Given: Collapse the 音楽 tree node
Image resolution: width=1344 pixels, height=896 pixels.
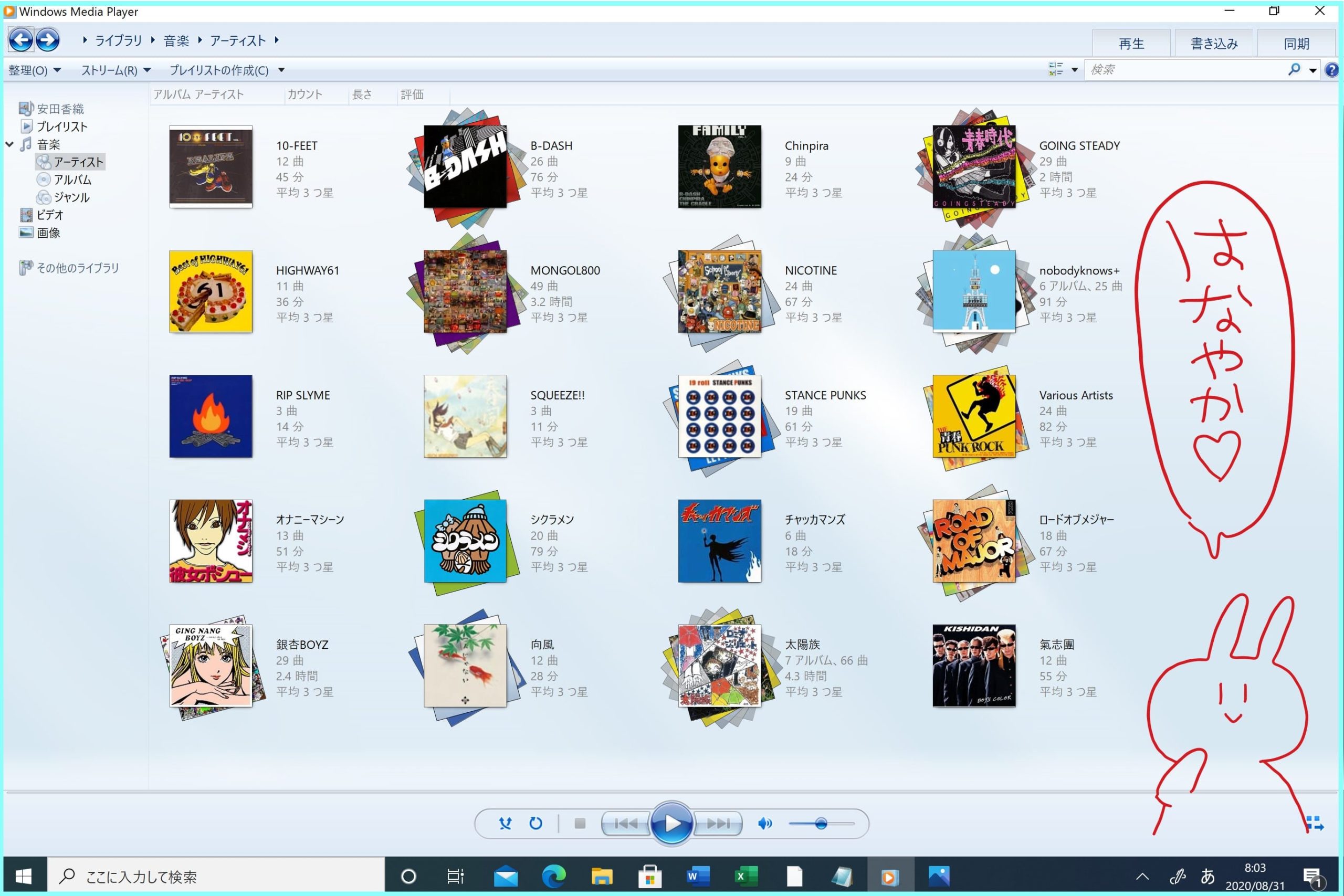Looking at the screenshot, I should [10, 144].
